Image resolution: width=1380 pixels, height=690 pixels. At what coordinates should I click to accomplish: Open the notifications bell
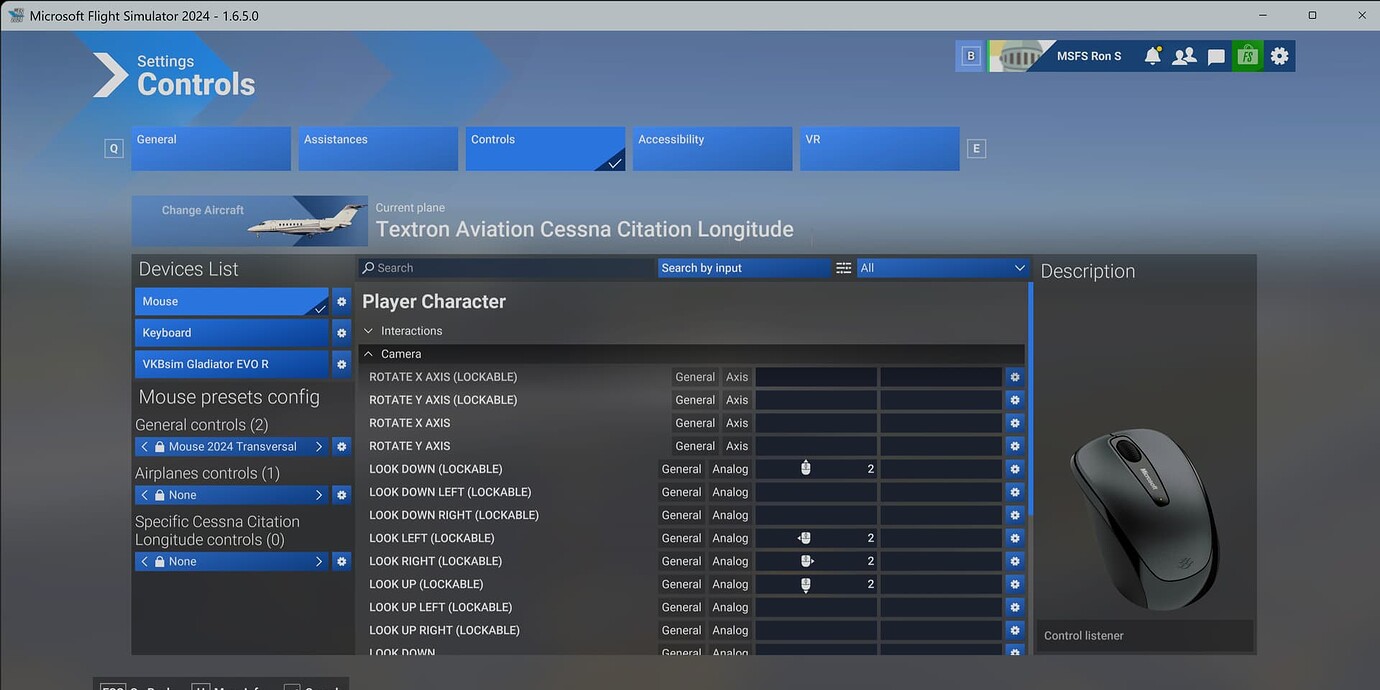coord(1153,56)
